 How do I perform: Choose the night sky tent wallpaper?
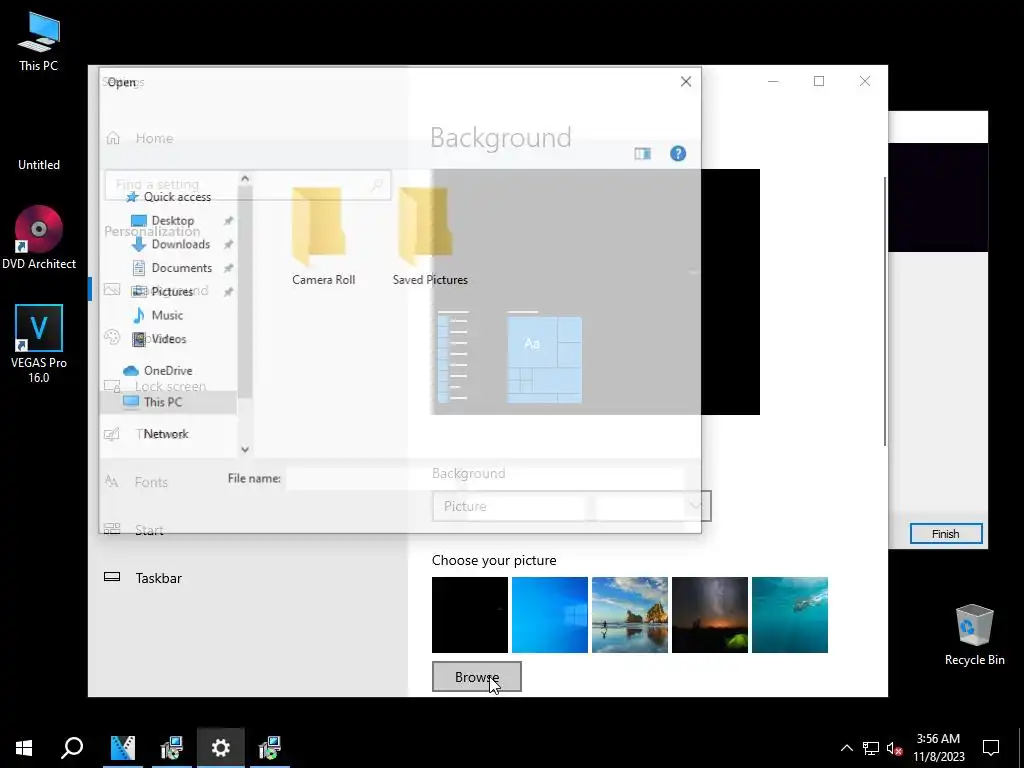710,615
